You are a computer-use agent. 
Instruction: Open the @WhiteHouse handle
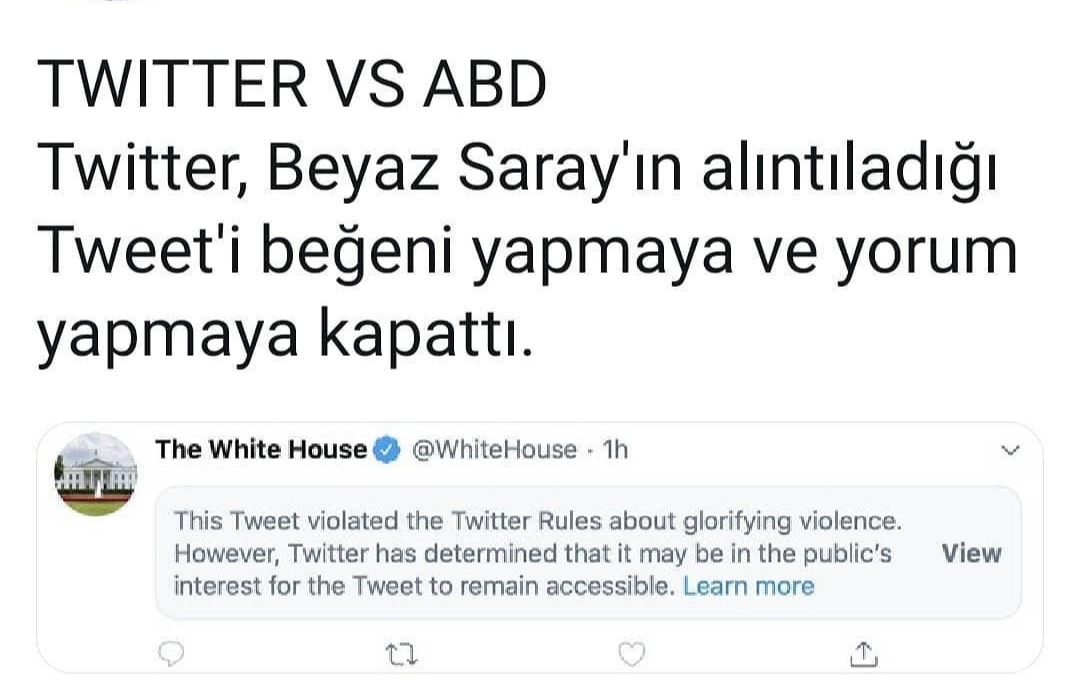click(494, 450)
